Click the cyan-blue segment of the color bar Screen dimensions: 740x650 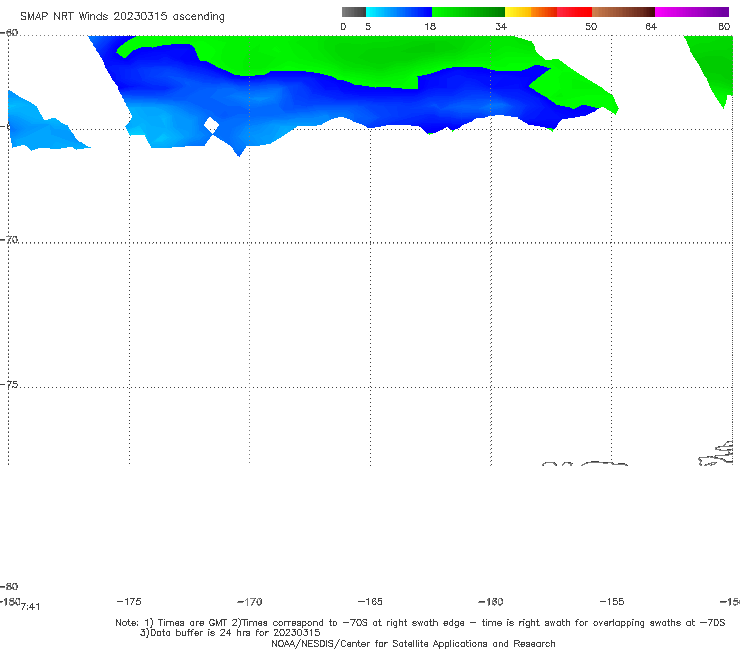pos(399,12)
